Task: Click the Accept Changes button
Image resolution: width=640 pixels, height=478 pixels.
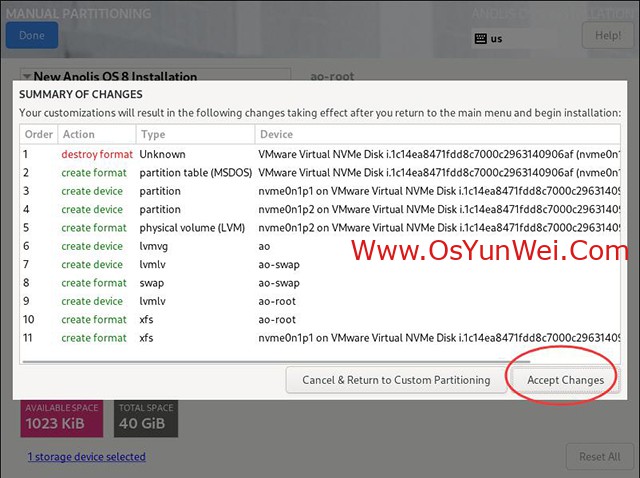Action: [565, 380]
